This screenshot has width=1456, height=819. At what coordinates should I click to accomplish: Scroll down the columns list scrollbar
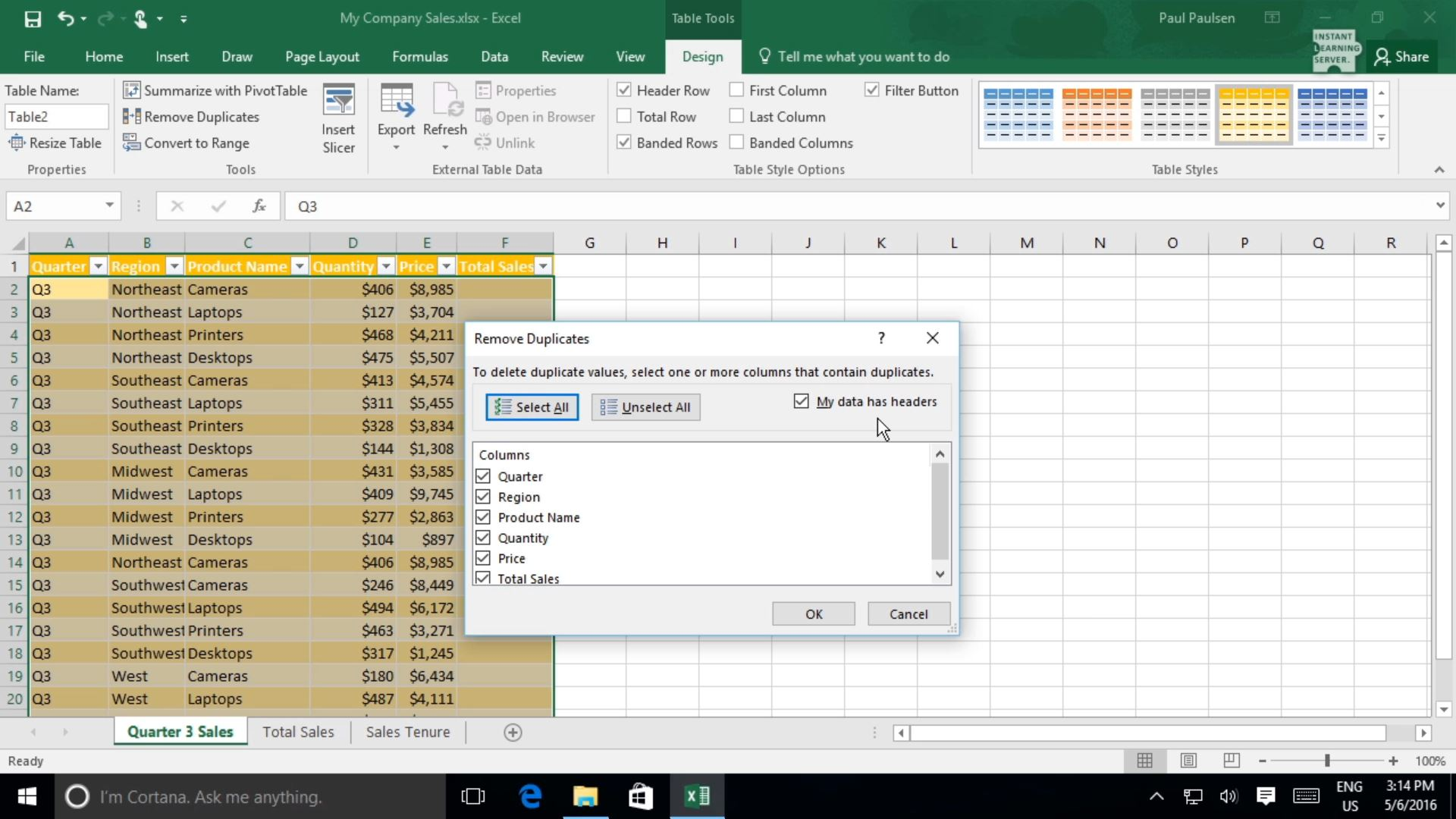939,574
